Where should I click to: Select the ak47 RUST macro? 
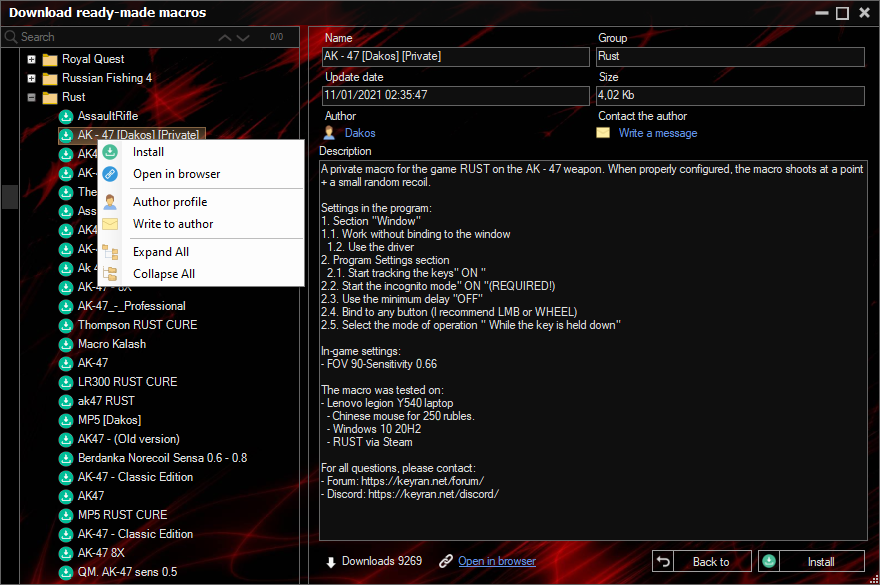click(106, 401)
